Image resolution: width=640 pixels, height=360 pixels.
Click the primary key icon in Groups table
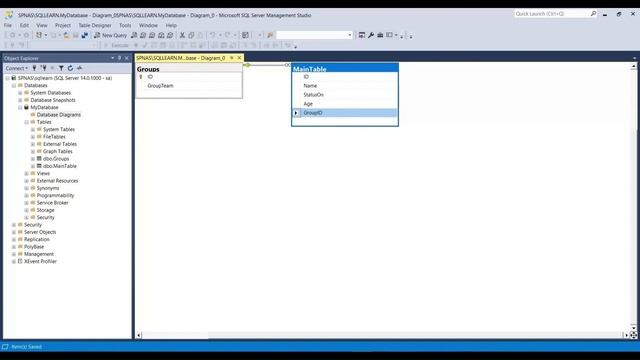(141, 77)
